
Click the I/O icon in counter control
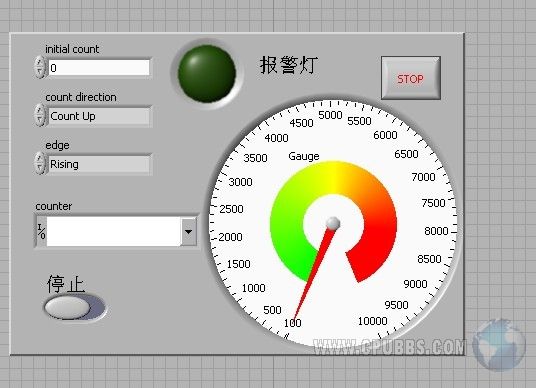[41, 232]
